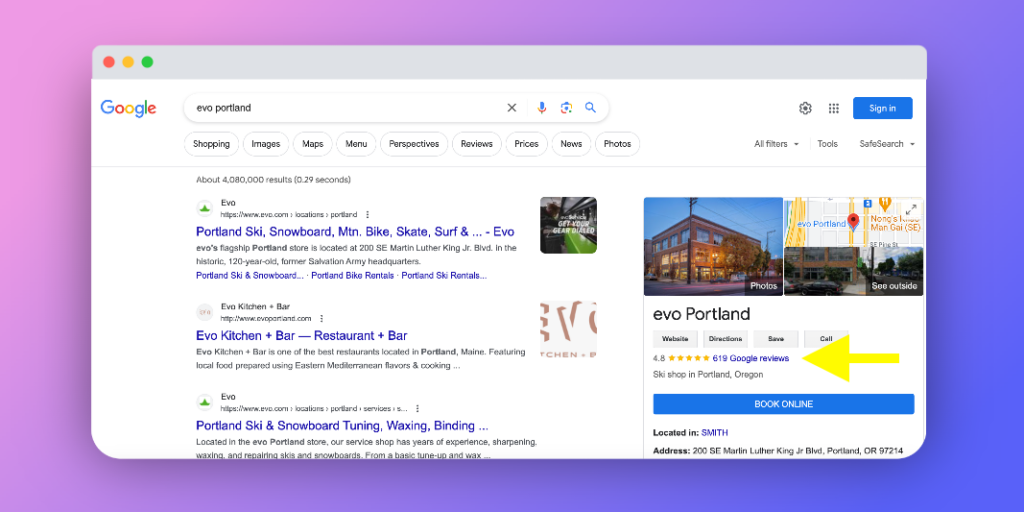Screen dimensions: 1024x512
Task: Click the Website button
Action: point(675,339)
